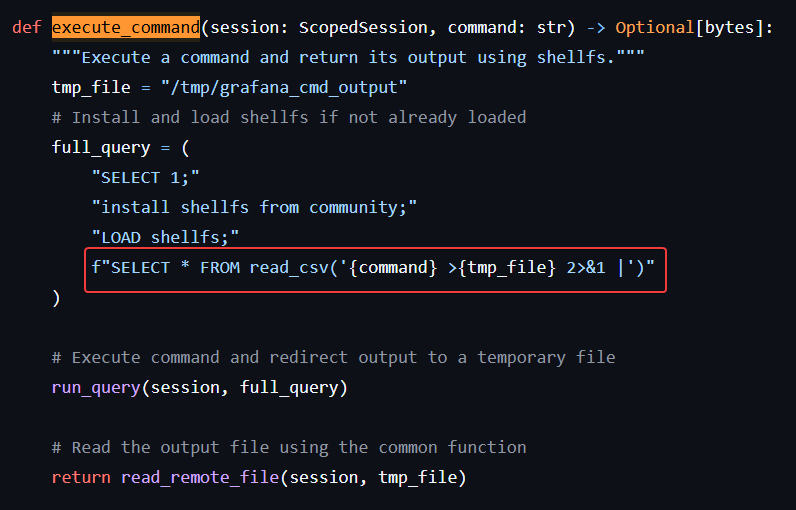Click the "/tmp/grafana_cmd_output" string
This screenshot has height=510, width=796.
(284, 87)
